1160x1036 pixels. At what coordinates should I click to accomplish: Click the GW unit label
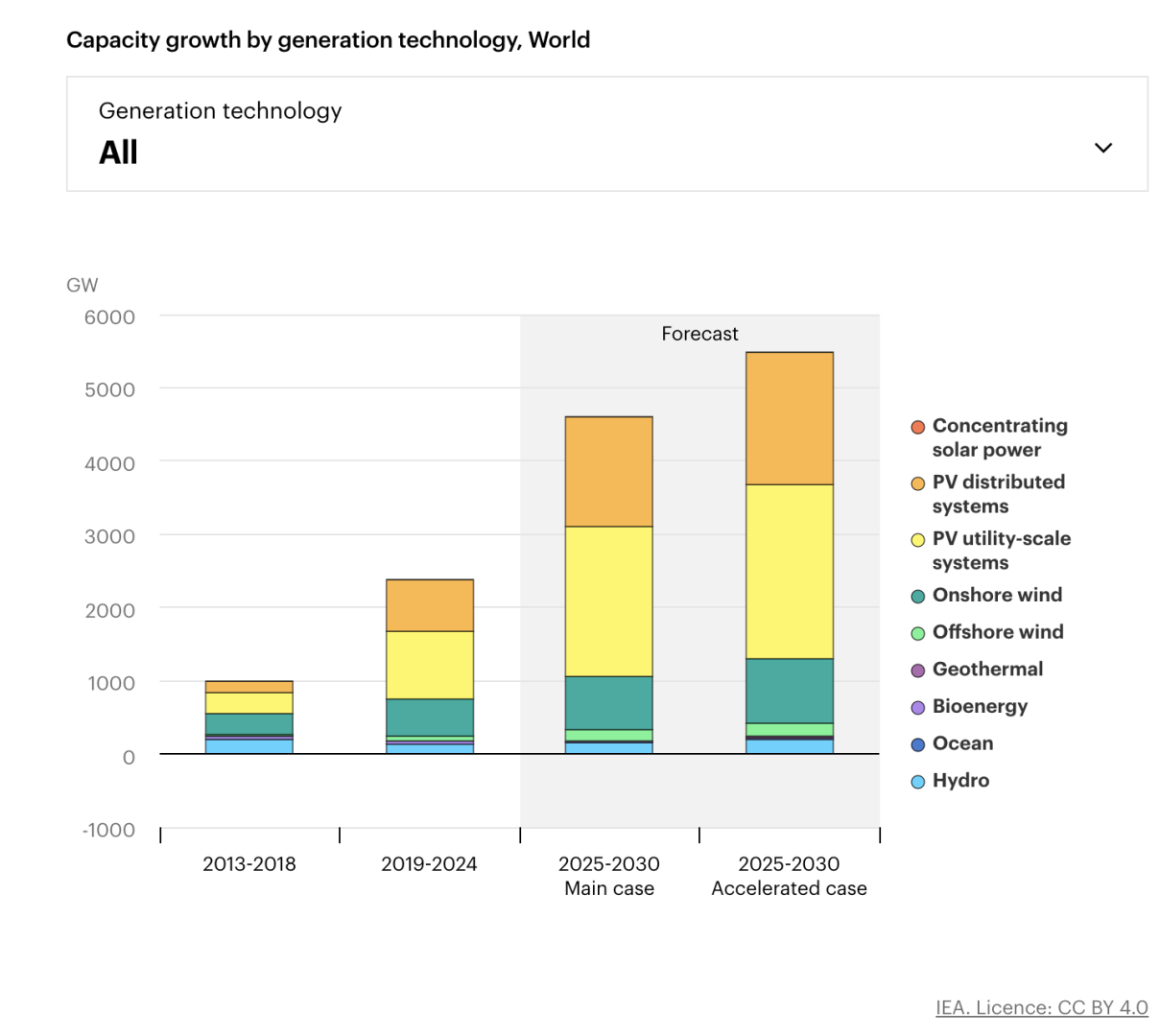(x=83, y=285)
